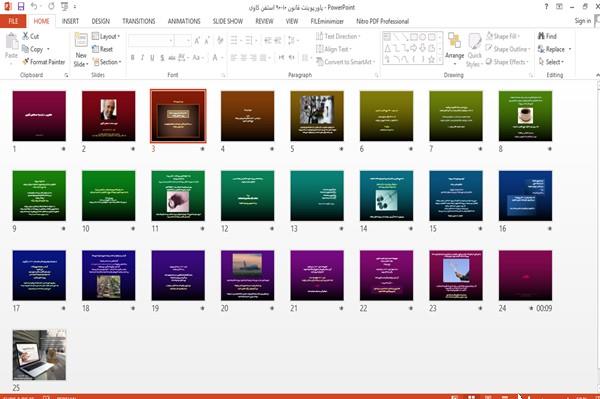
Task: Click the Numbering list icon
Action: click(249, 41)
